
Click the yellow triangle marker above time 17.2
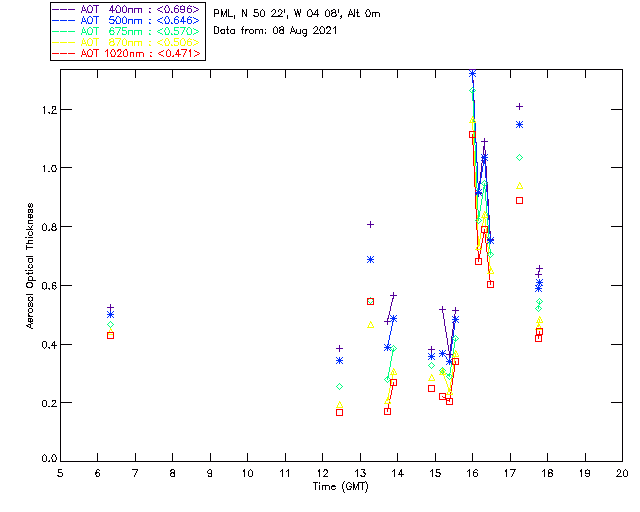[x=519, y=186]
